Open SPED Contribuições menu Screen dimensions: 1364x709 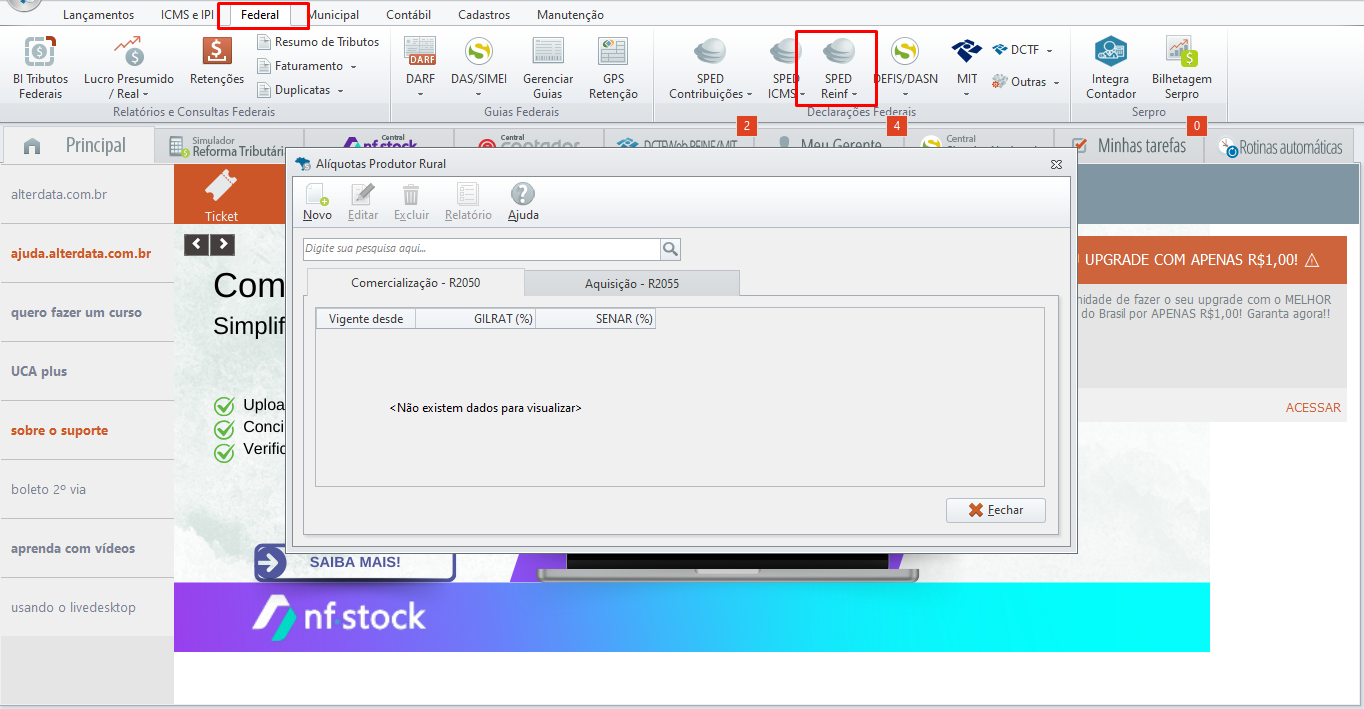(x=710, y=67)
